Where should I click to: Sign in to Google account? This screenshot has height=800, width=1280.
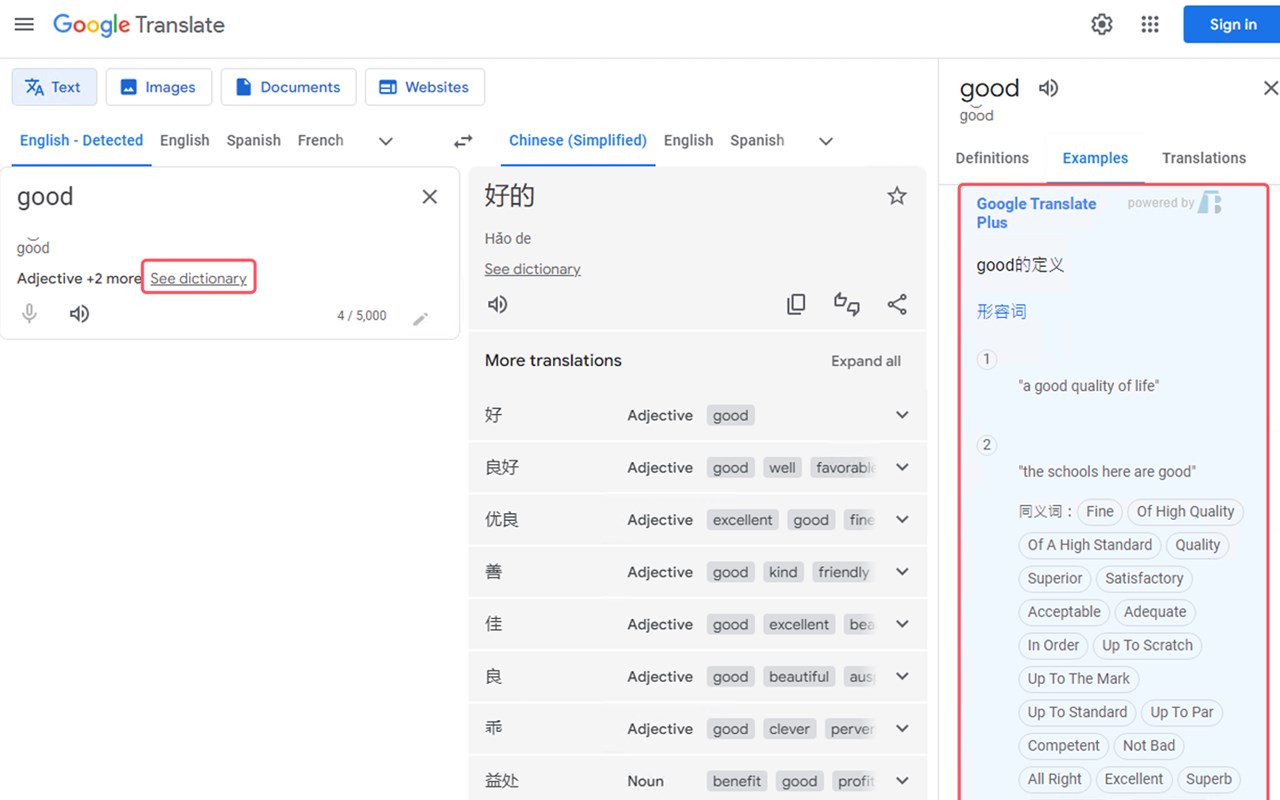tap(1233, 25)
